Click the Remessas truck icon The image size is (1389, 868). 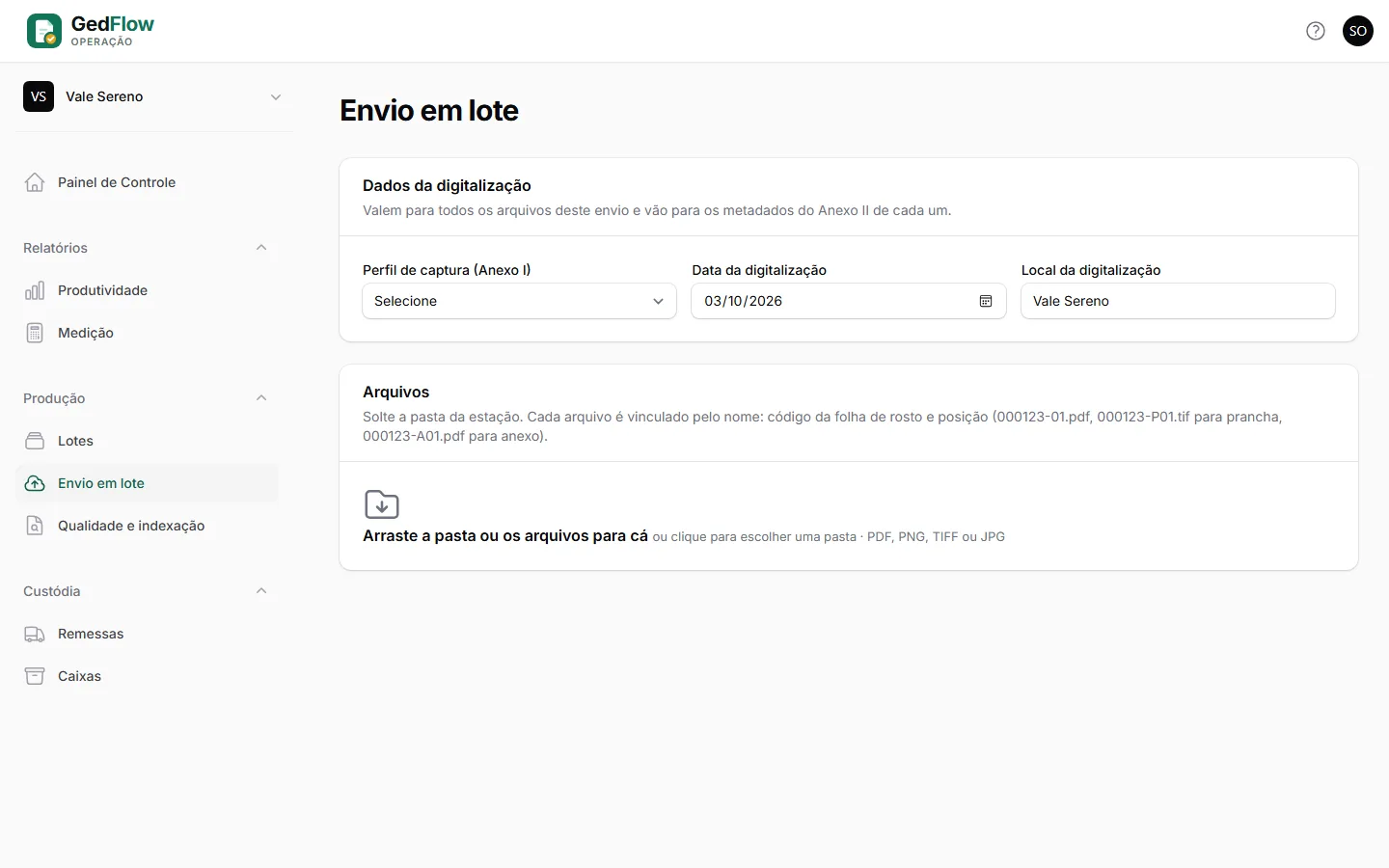tap(35, 634)
